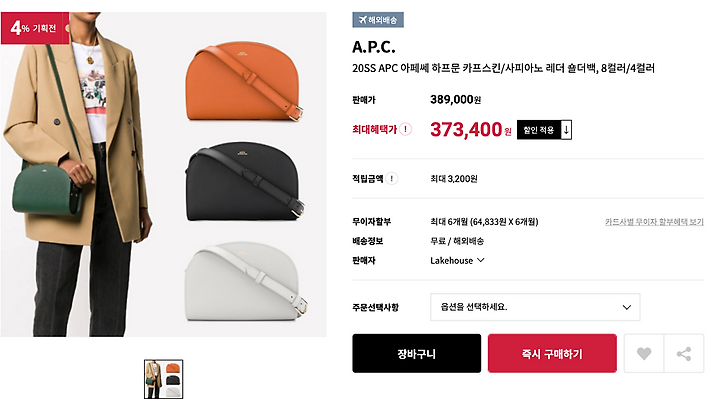
Task: Click the 해외배송 airplane badge
Action: 378,20
